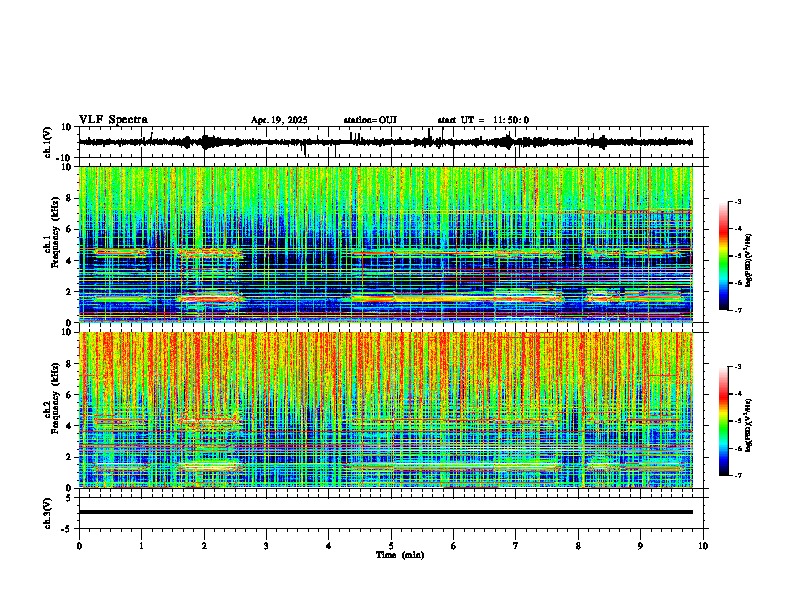Screen dimensions: 792x612
Task: Click the ch.3 flat black trace
Action: (x=385, y=512)
